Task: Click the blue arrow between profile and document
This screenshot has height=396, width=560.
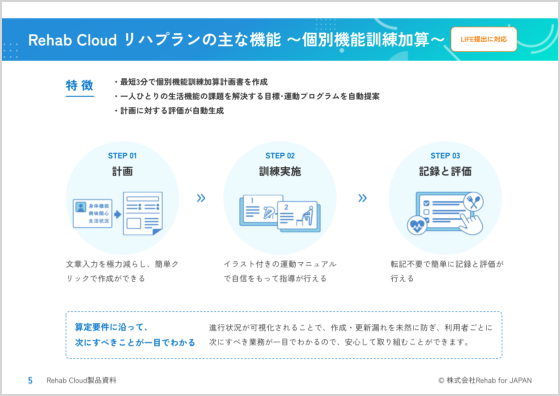Action: pyautogui.click(x=118, y=214)
